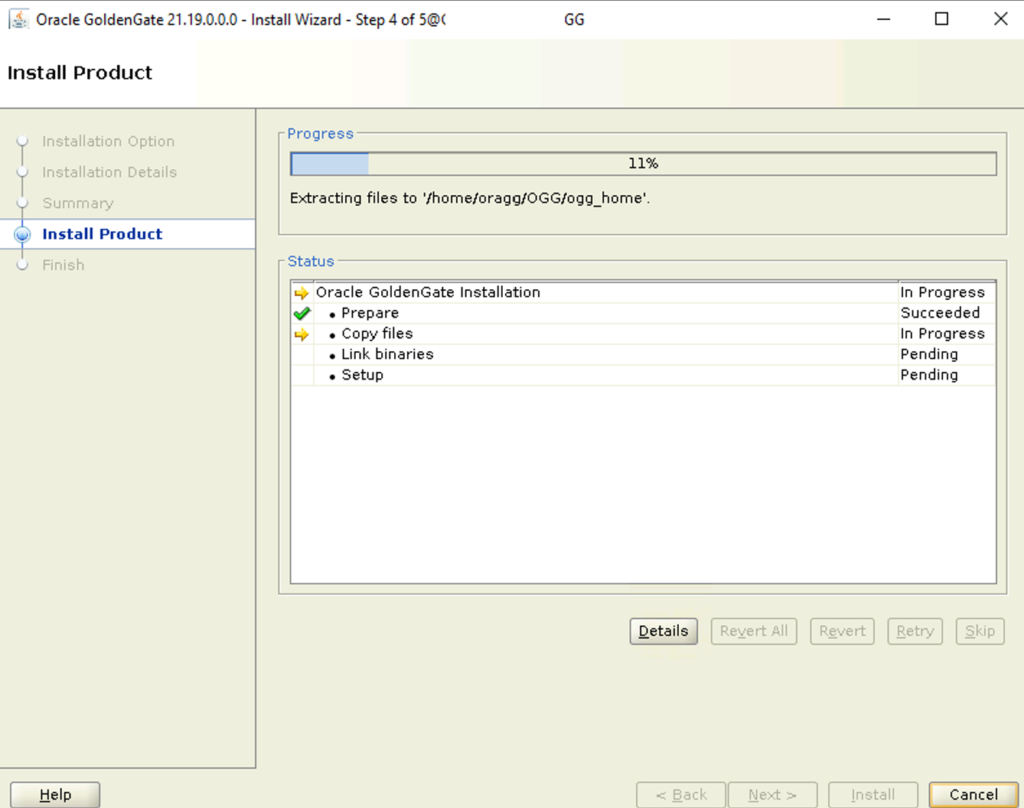The image size is (1024, 808).
Task: Select the Summary step label
Action: click(78, 203)
